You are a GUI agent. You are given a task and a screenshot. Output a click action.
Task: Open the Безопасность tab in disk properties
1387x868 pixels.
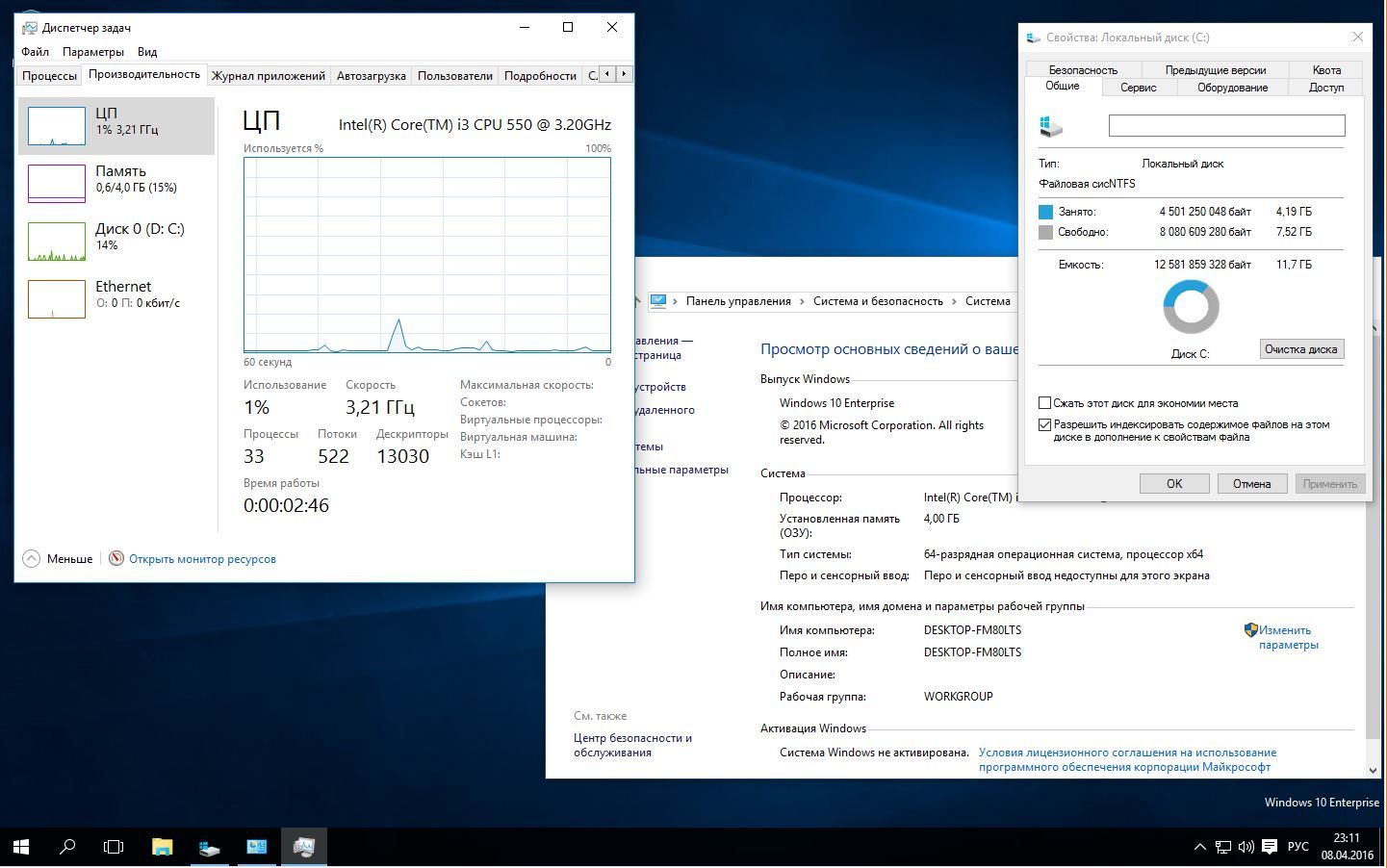coord(1083,69)
